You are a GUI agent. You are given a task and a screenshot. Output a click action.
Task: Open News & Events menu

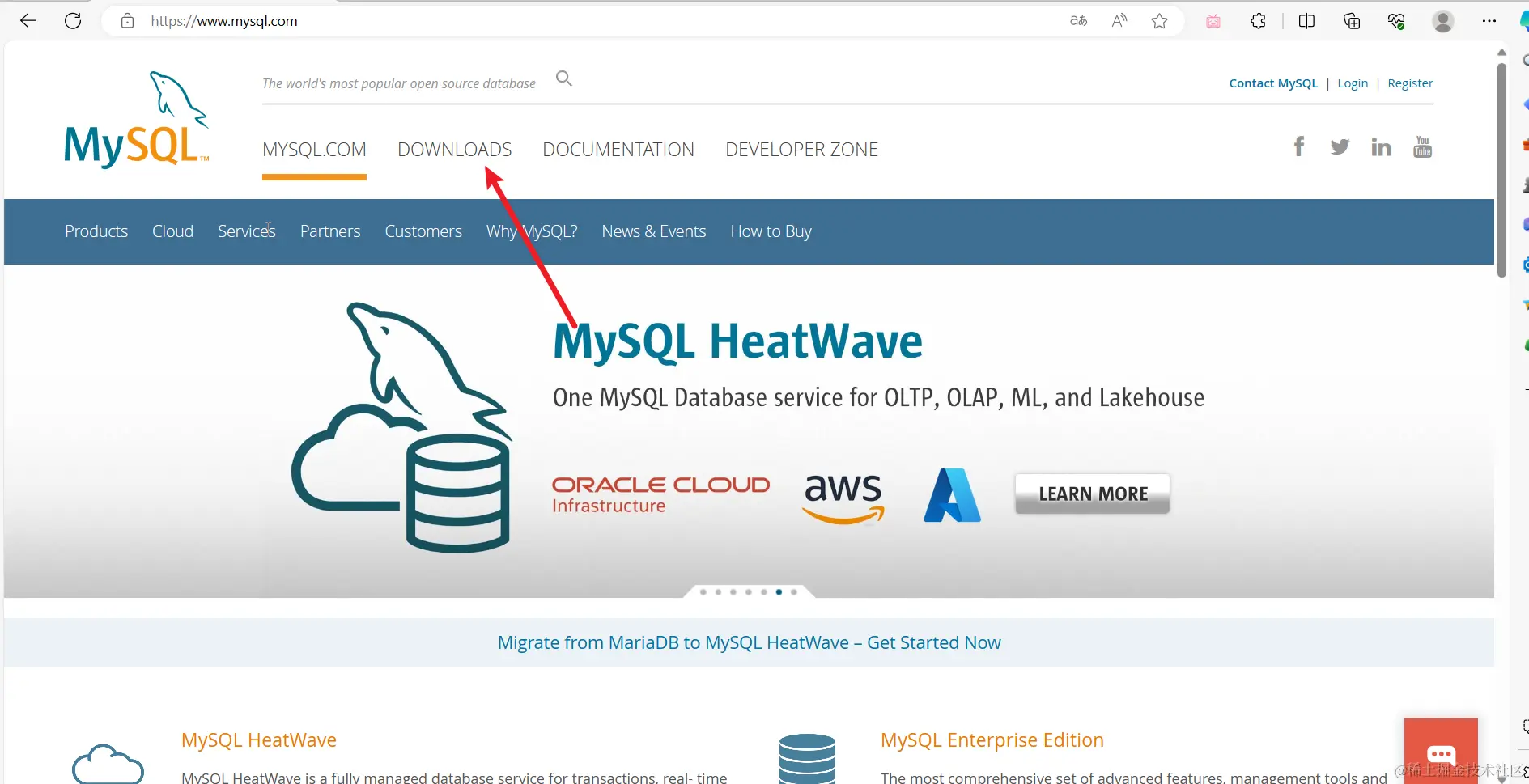point(654,231)
